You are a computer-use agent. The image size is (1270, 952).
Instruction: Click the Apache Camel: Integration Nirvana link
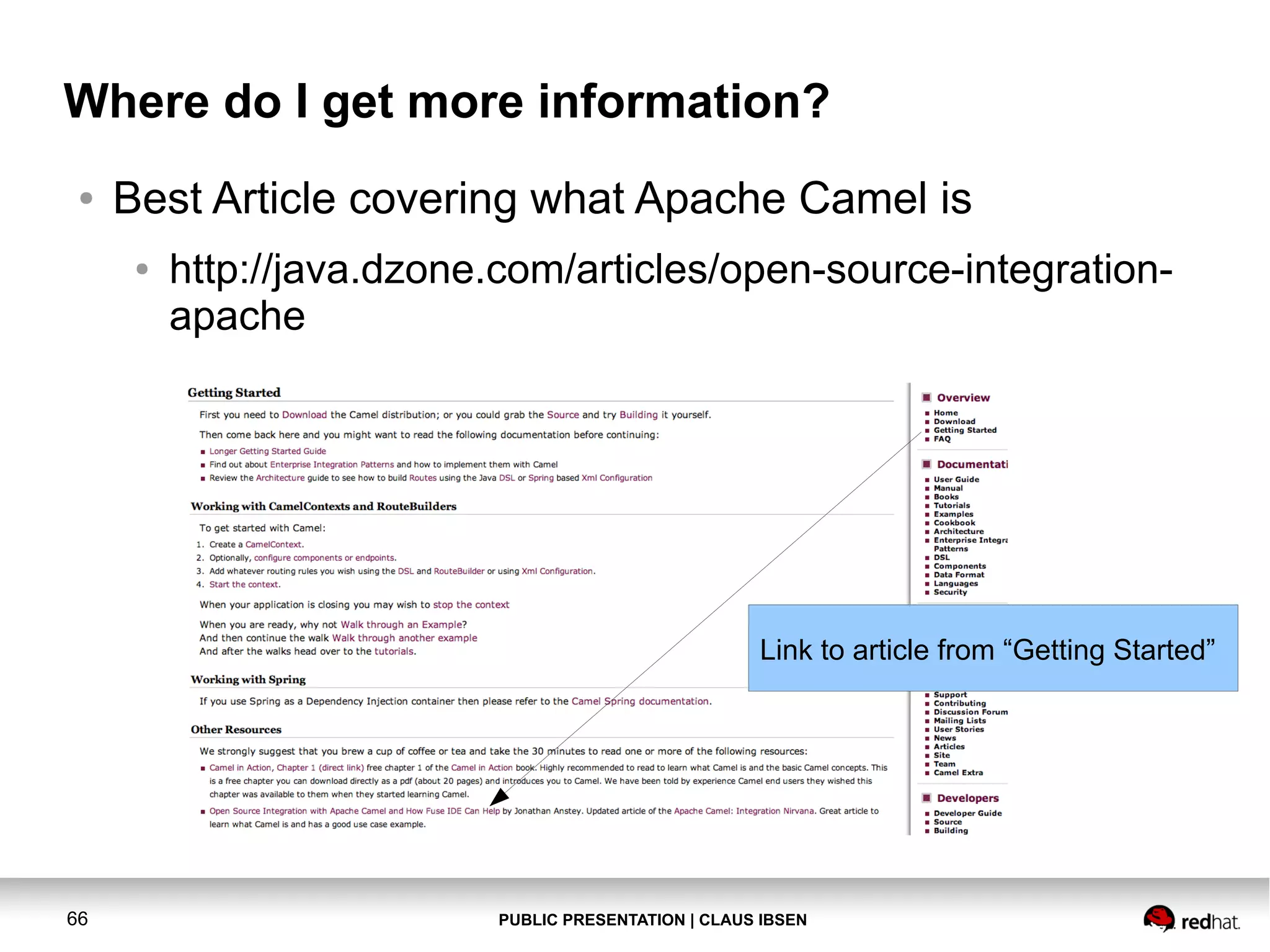tap(744, 811)
